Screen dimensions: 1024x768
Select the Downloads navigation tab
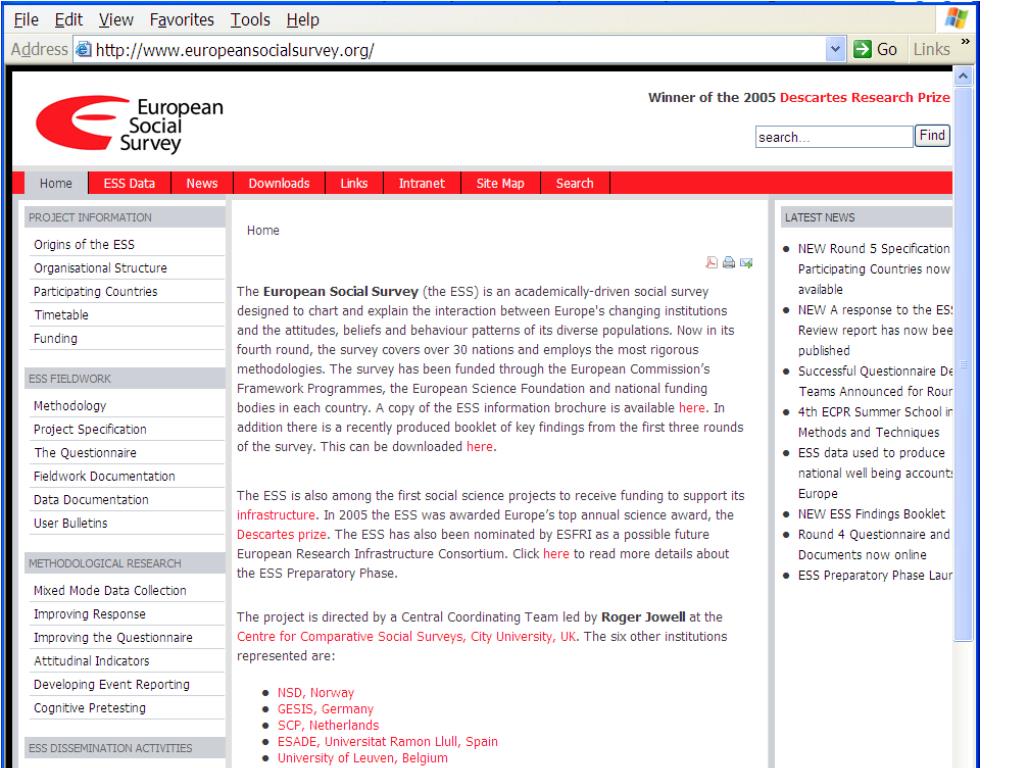279,184
